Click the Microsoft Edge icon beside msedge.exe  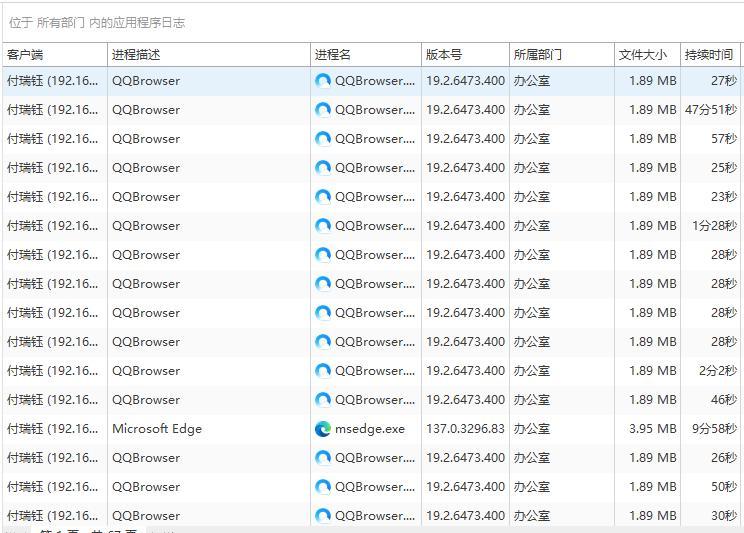(323, 429)
